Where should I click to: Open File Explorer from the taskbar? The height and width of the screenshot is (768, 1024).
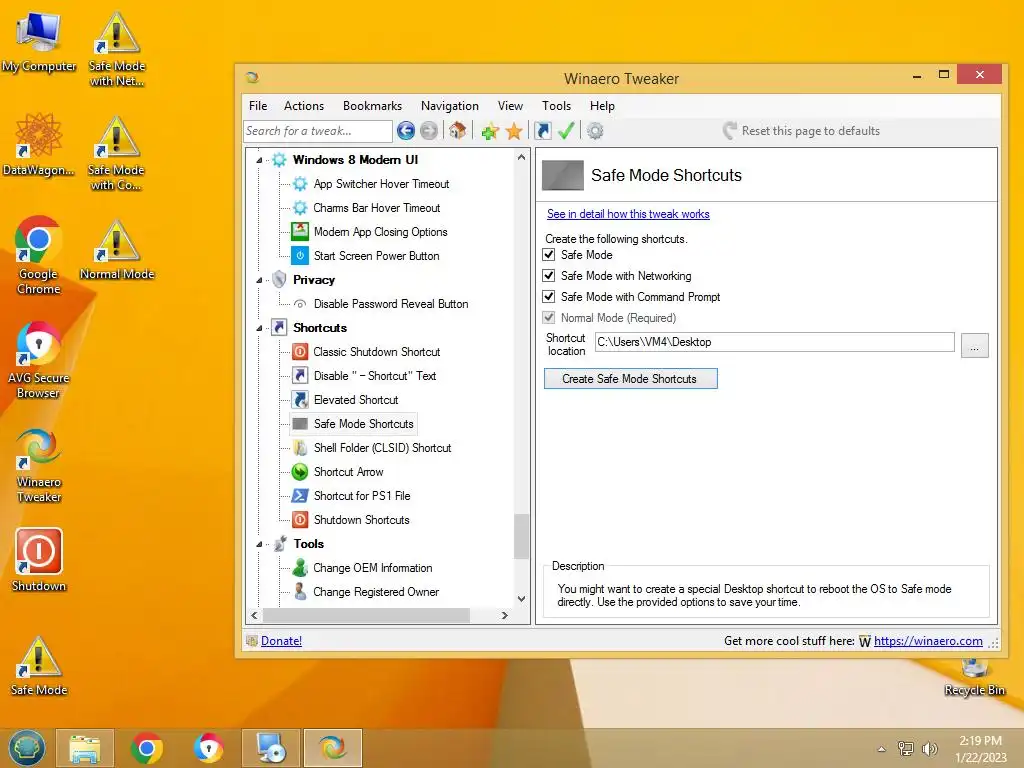click(x=85, y=748)
